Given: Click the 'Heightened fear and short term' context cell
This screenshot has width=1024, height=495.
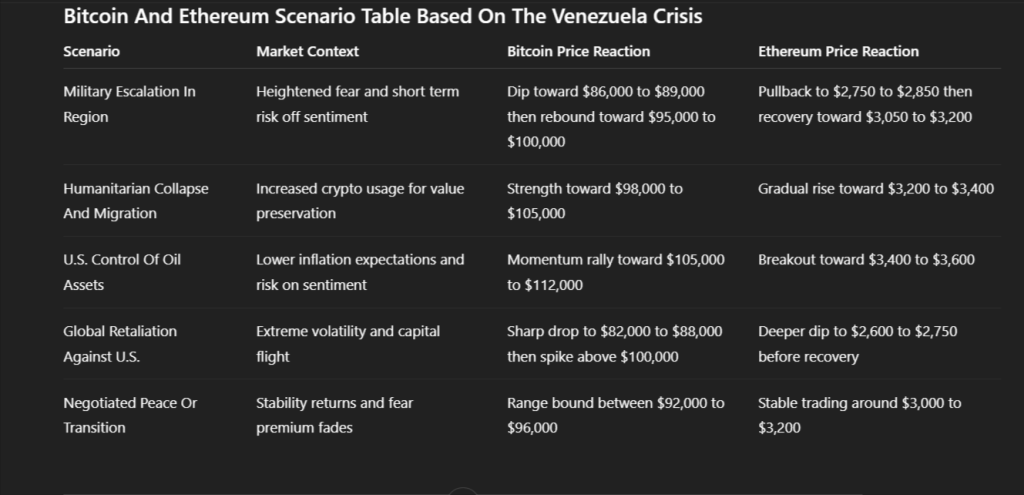Looking at the screenshot, I should click(x=357, y=104).
